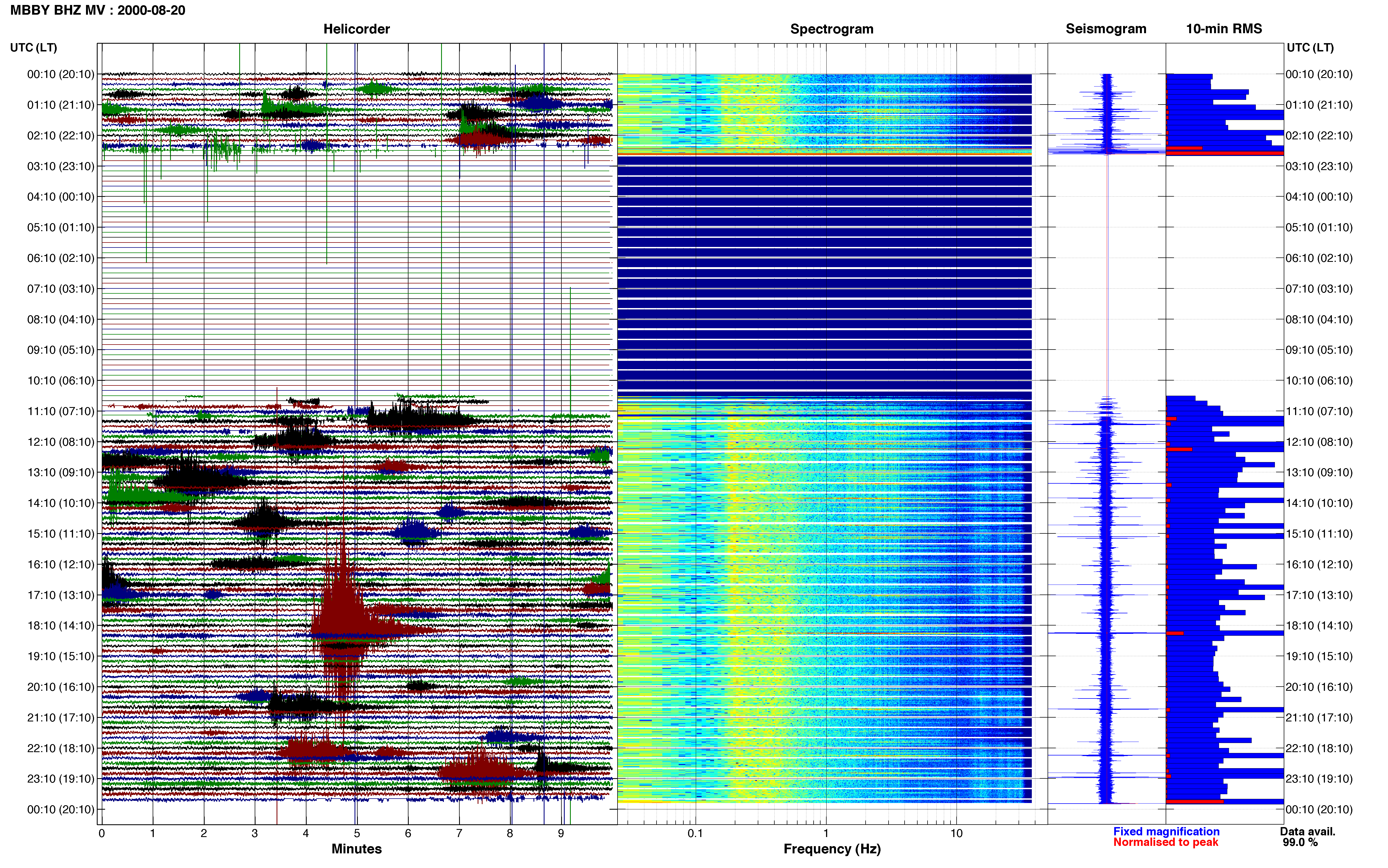Click the Minutes axis label
Image resolution: width=1388 pixels, height=868 pixels.
tap(356, 848)
